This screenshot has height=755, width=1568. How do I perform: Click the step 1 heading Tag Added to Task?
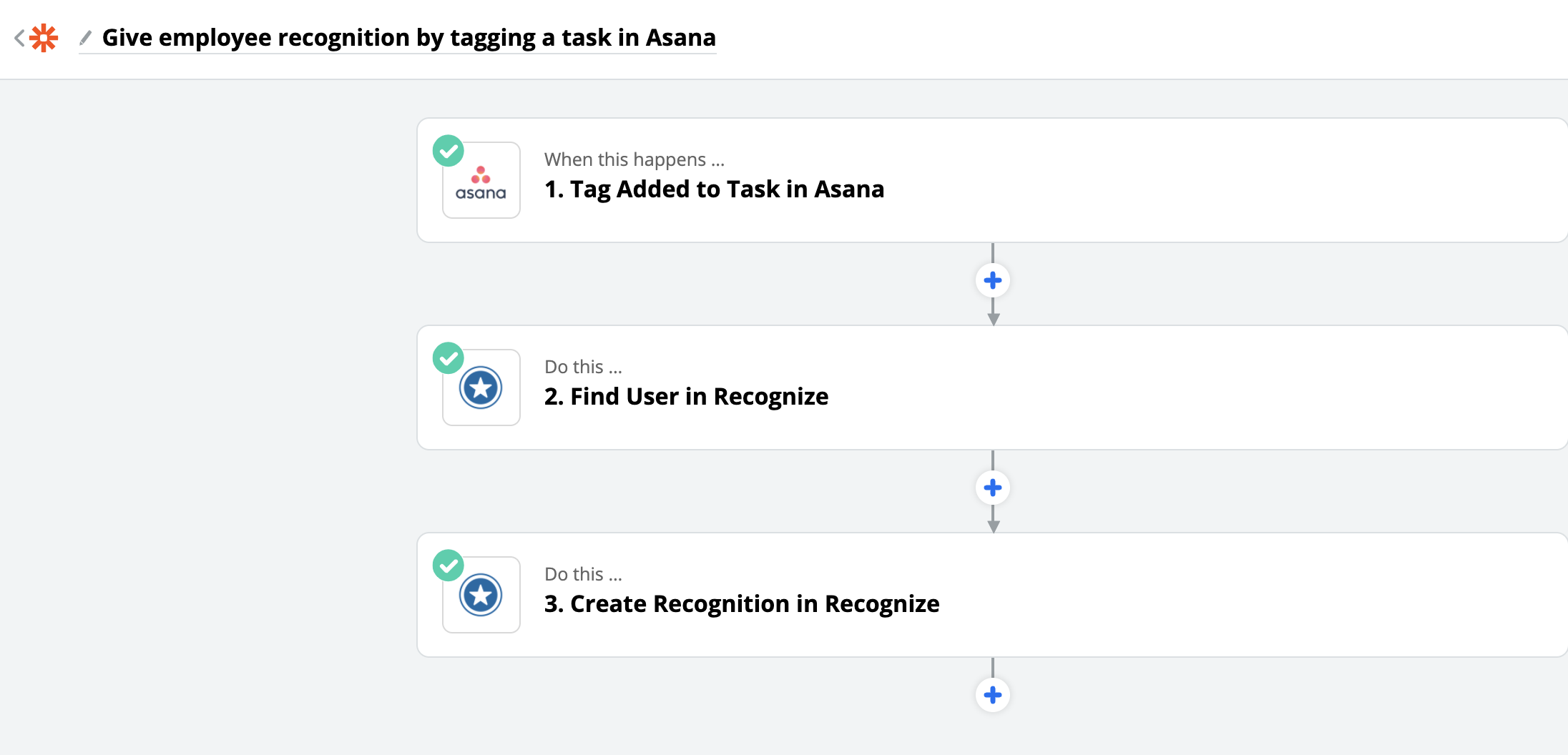coord(714,189)
